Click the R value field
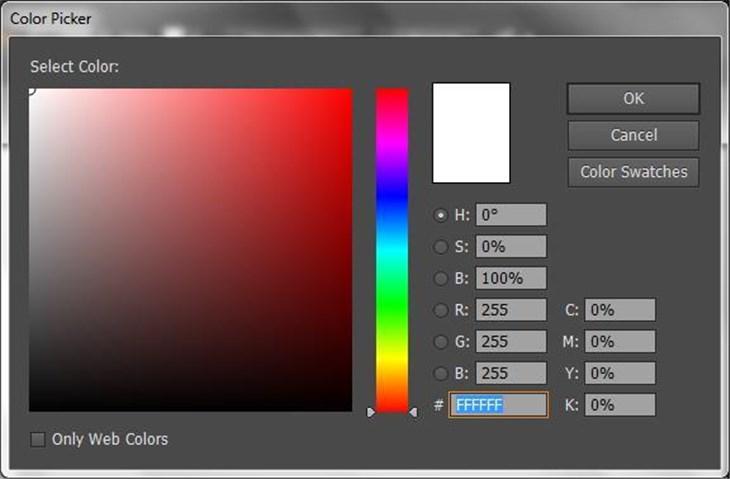The image size is (730, 479). pos(511,310)
